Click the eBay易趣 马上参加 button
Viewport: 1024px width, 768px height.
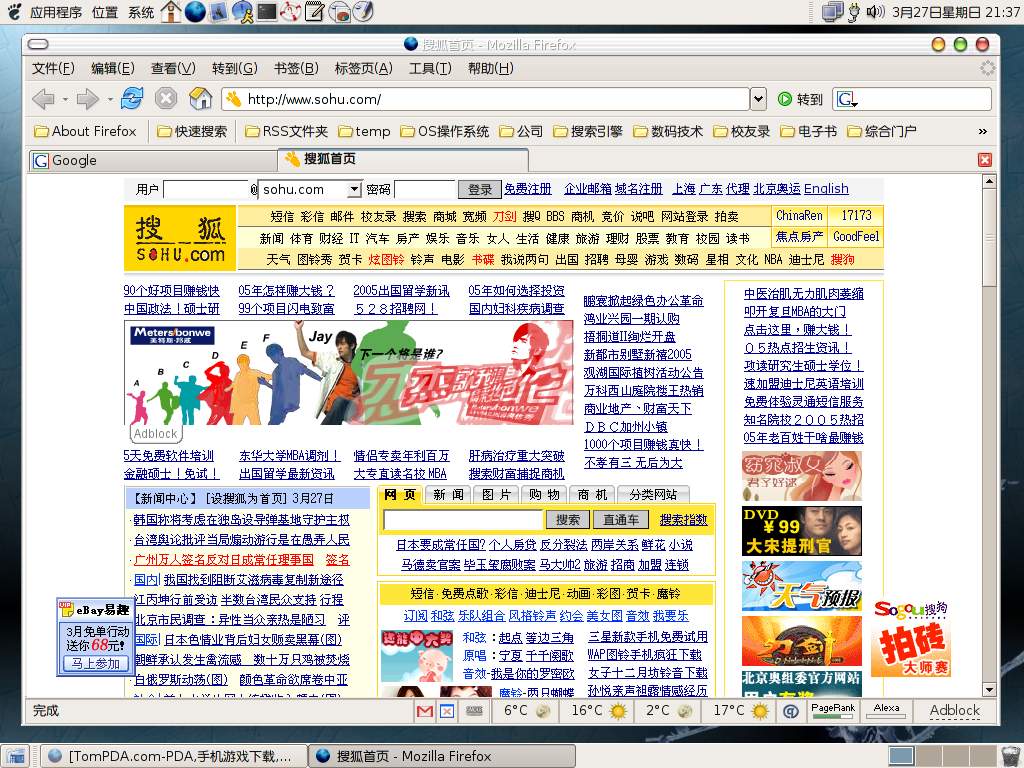tap(95, 664)
